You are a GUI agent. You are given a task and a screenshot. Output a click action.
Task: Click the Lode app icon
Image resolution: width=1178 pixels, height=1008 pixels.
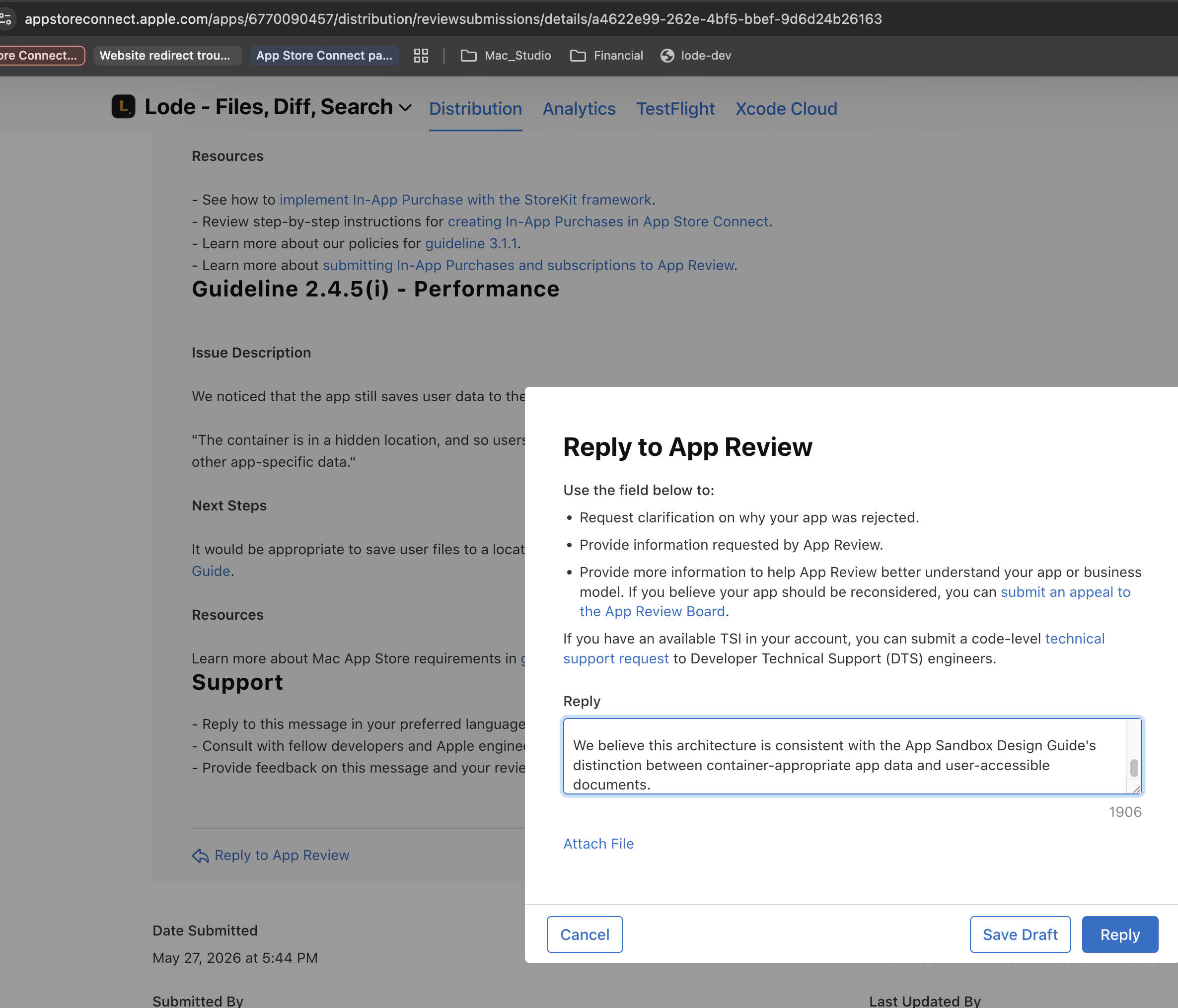click(x=123, y=106)
